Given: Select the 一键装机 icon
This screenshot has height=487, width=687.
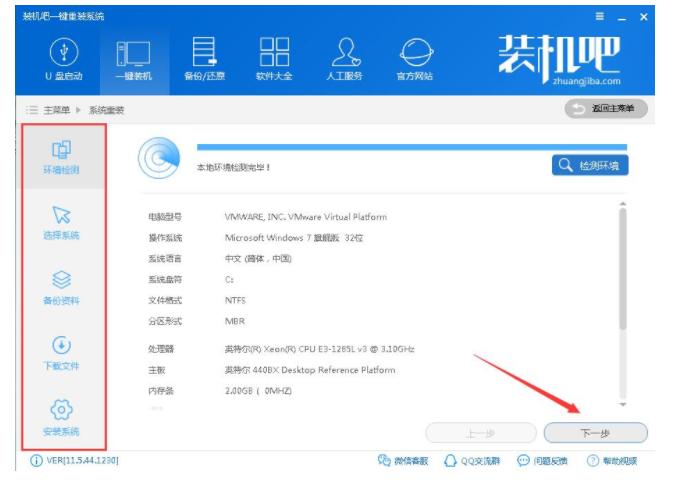Looking at the screenshot, I should coord(133,59).
